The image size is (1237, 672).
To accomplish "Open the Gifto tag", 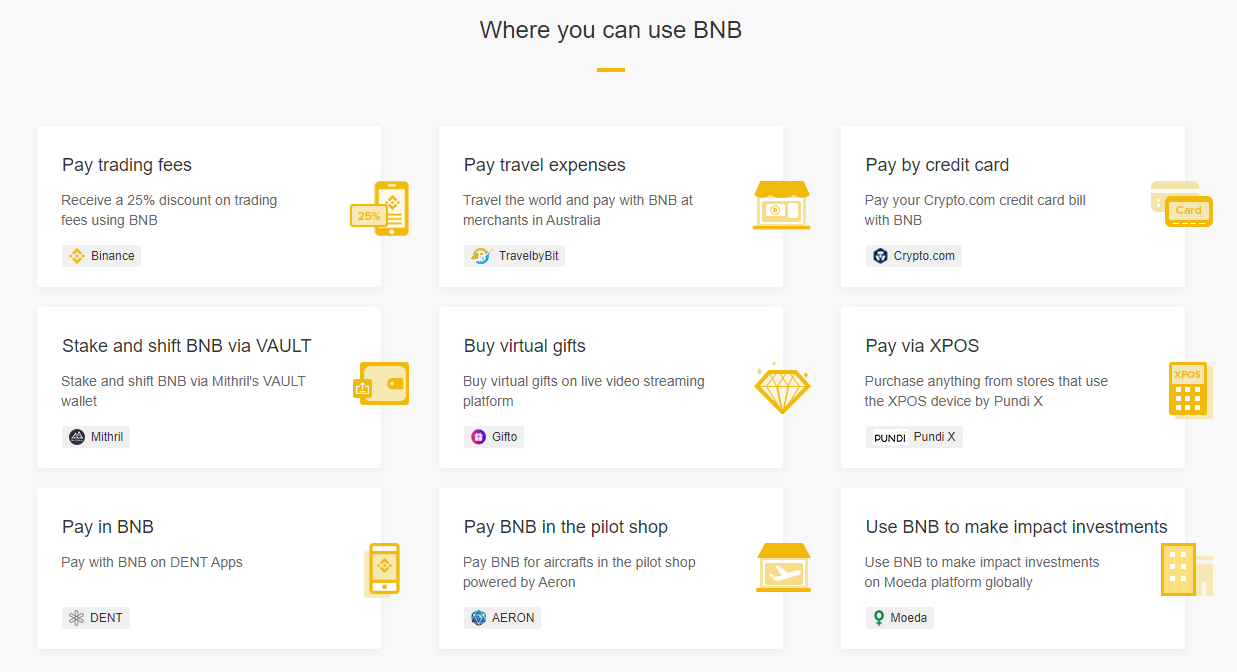I will 494,437.
